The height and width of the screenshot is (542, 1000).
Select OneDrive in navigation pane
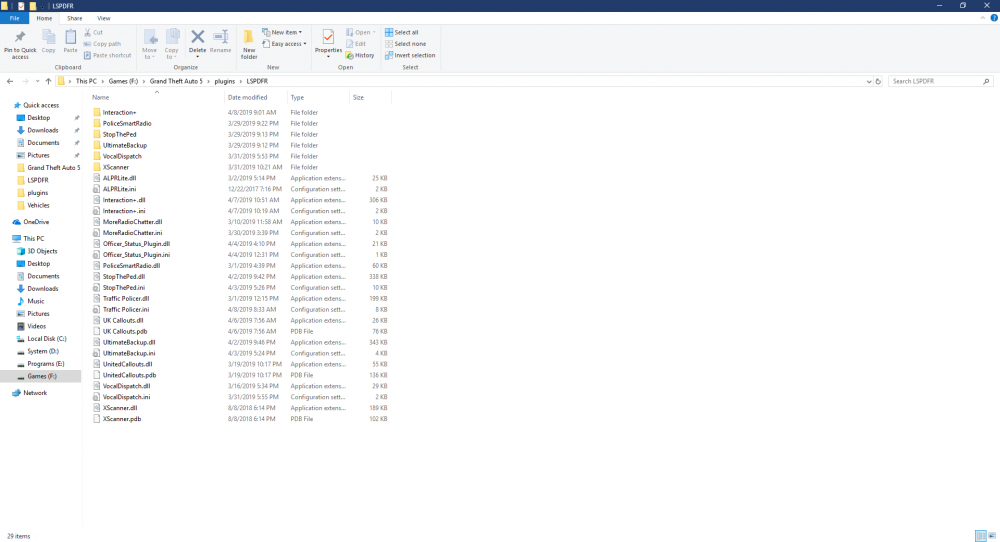36,222
